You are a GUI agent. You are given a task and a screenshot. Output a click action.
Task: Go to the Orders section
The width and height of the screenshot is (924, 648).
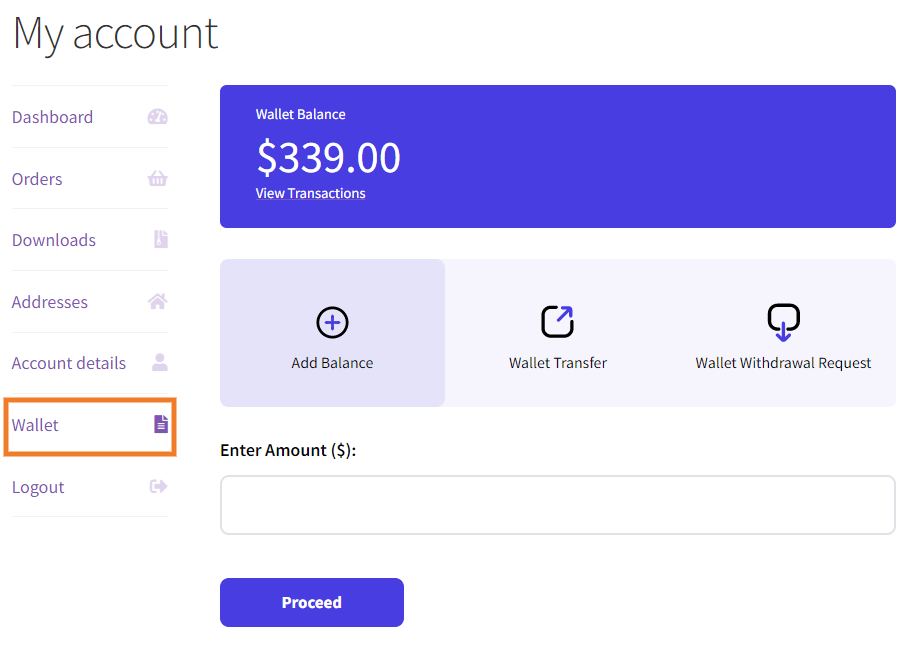point(37,179)
